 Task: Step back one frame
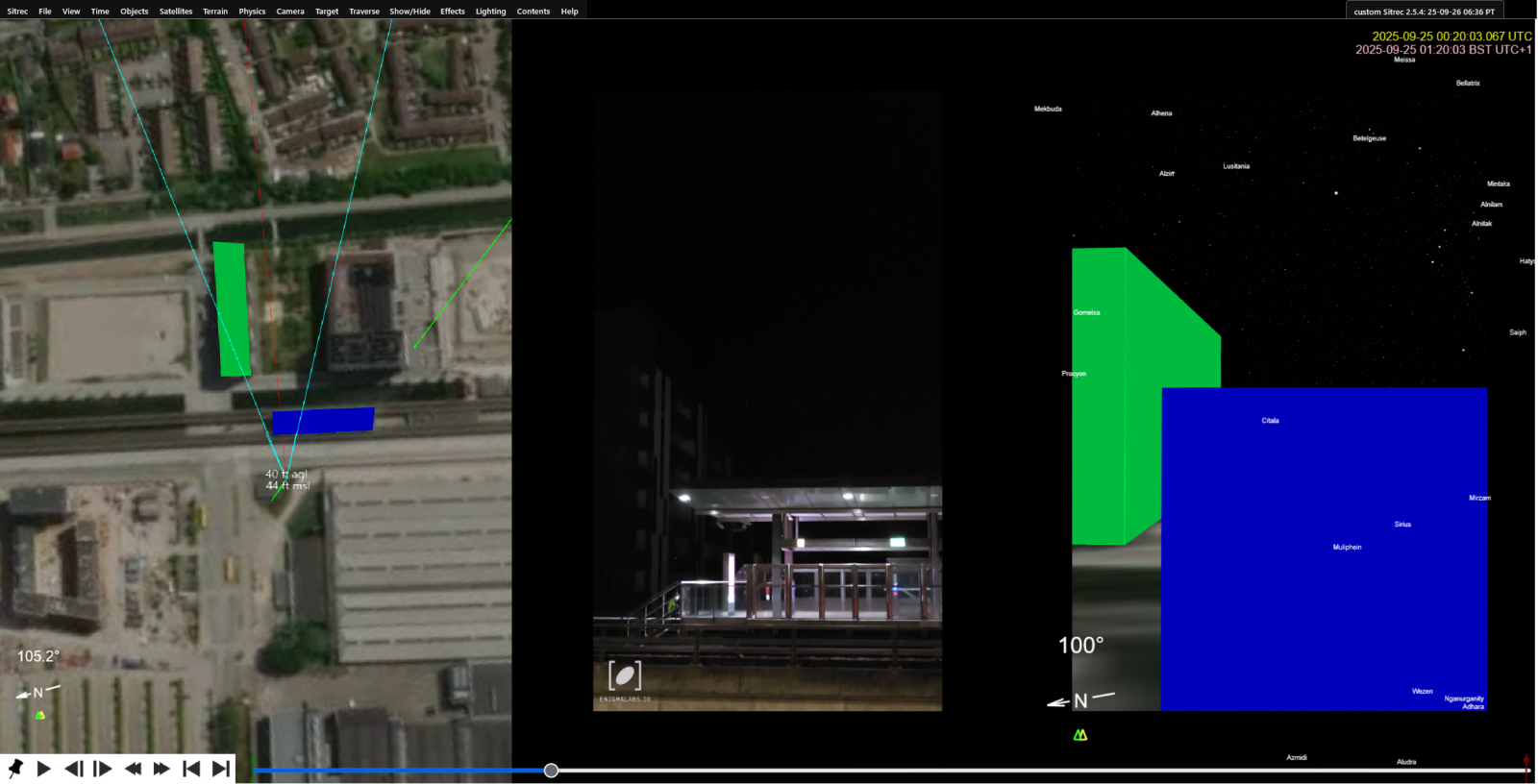[73, 769]
